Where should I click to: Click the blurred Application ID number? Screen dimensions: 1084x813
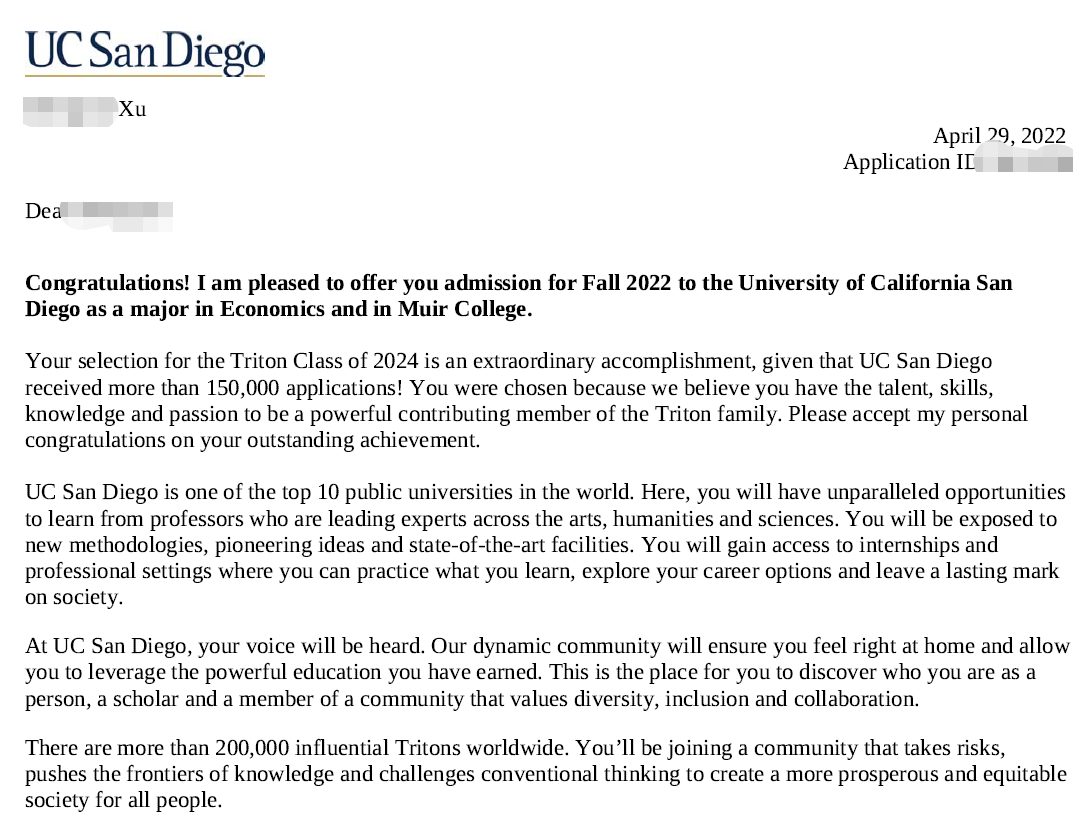click(1023, 161)
